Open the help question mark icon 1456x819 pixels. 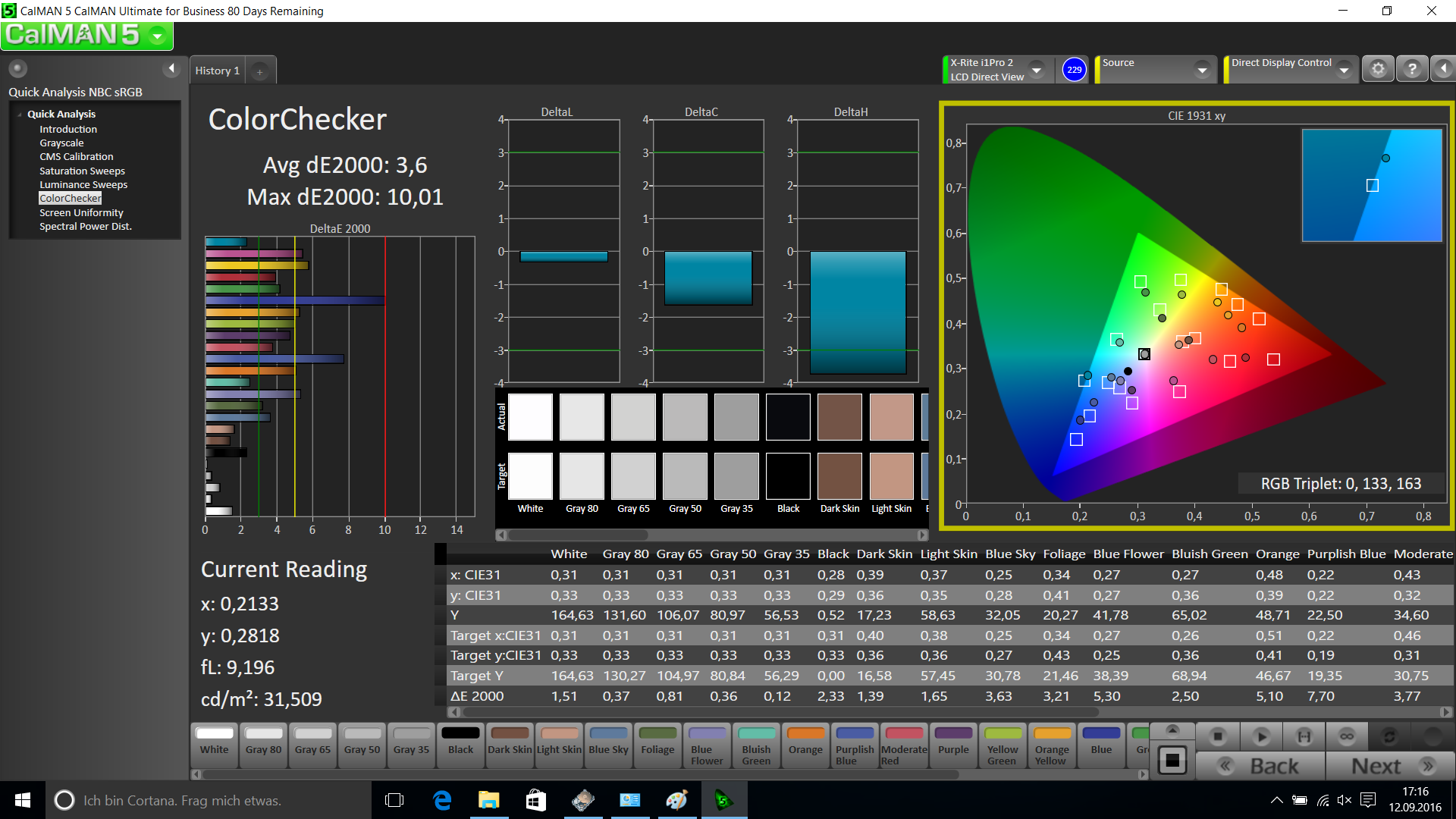point(1411,69)
